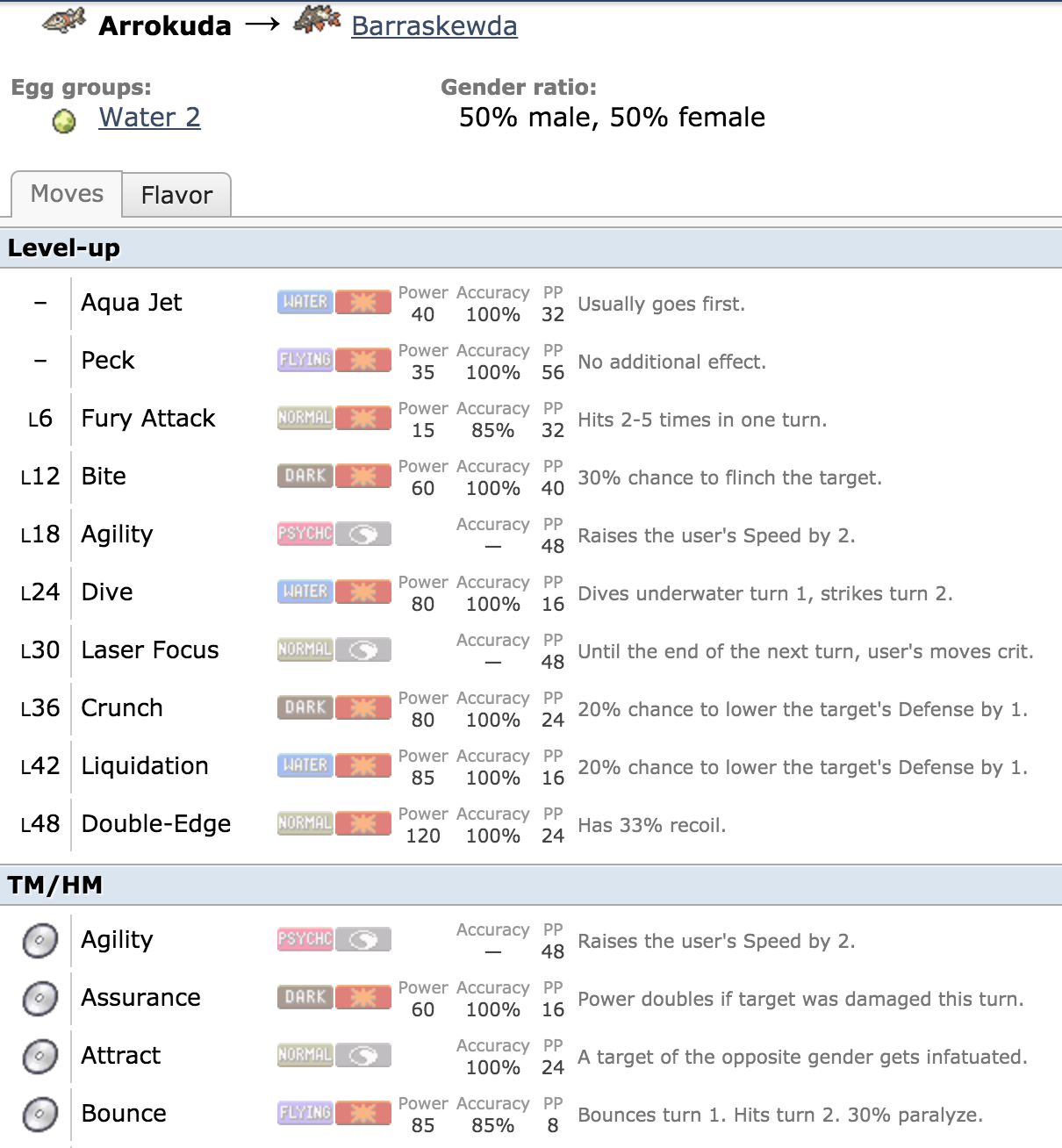Click the Arrokuda sprite icon
The image size is (1062, 1148).
coord(64,21)
